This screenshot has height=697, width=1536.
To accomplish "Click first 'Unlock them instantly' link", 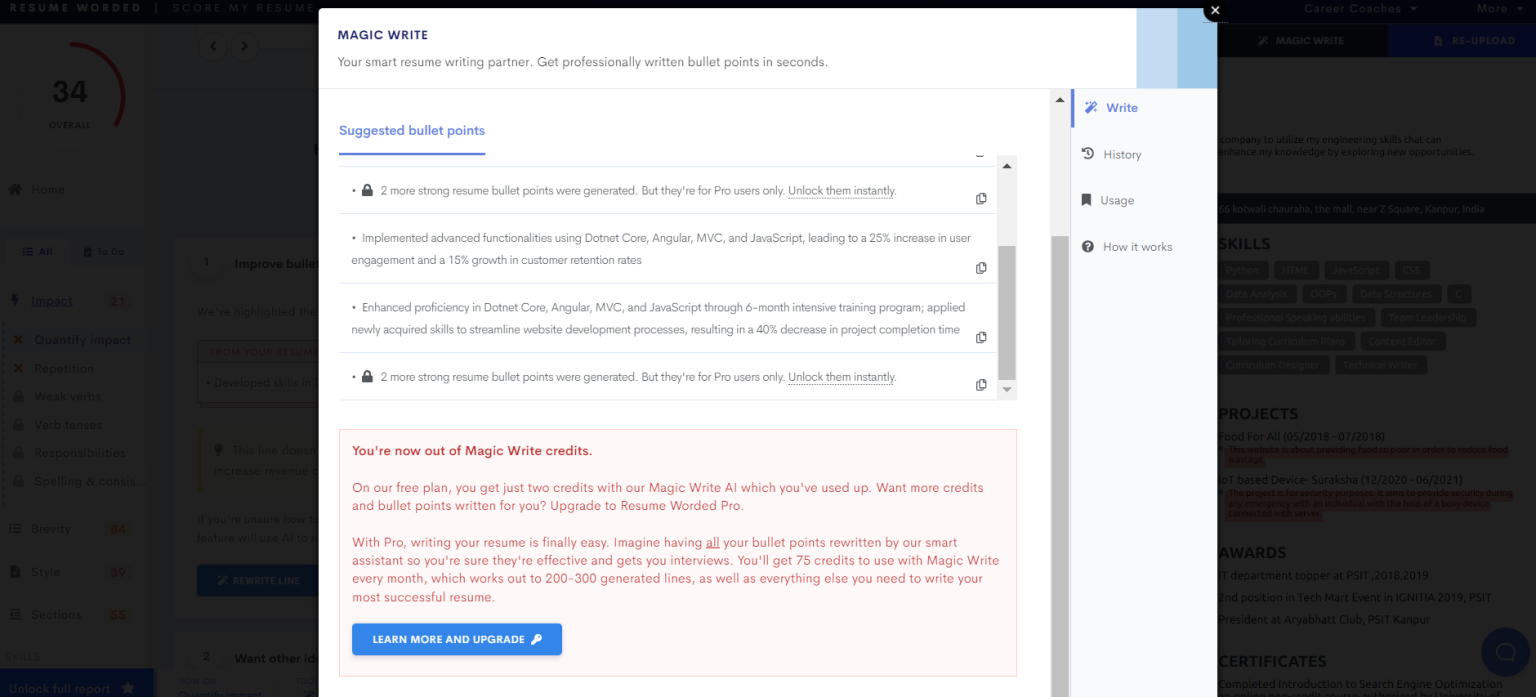I will click(x=842, y=190).
